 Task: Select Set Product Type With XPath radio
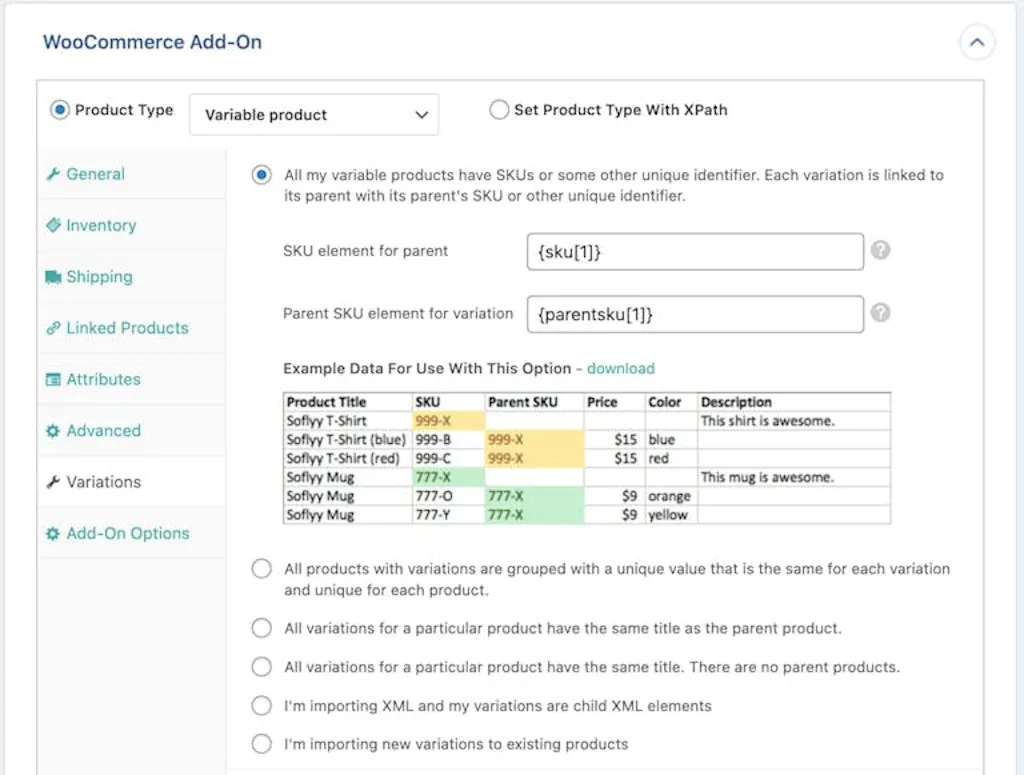[499, 110]
